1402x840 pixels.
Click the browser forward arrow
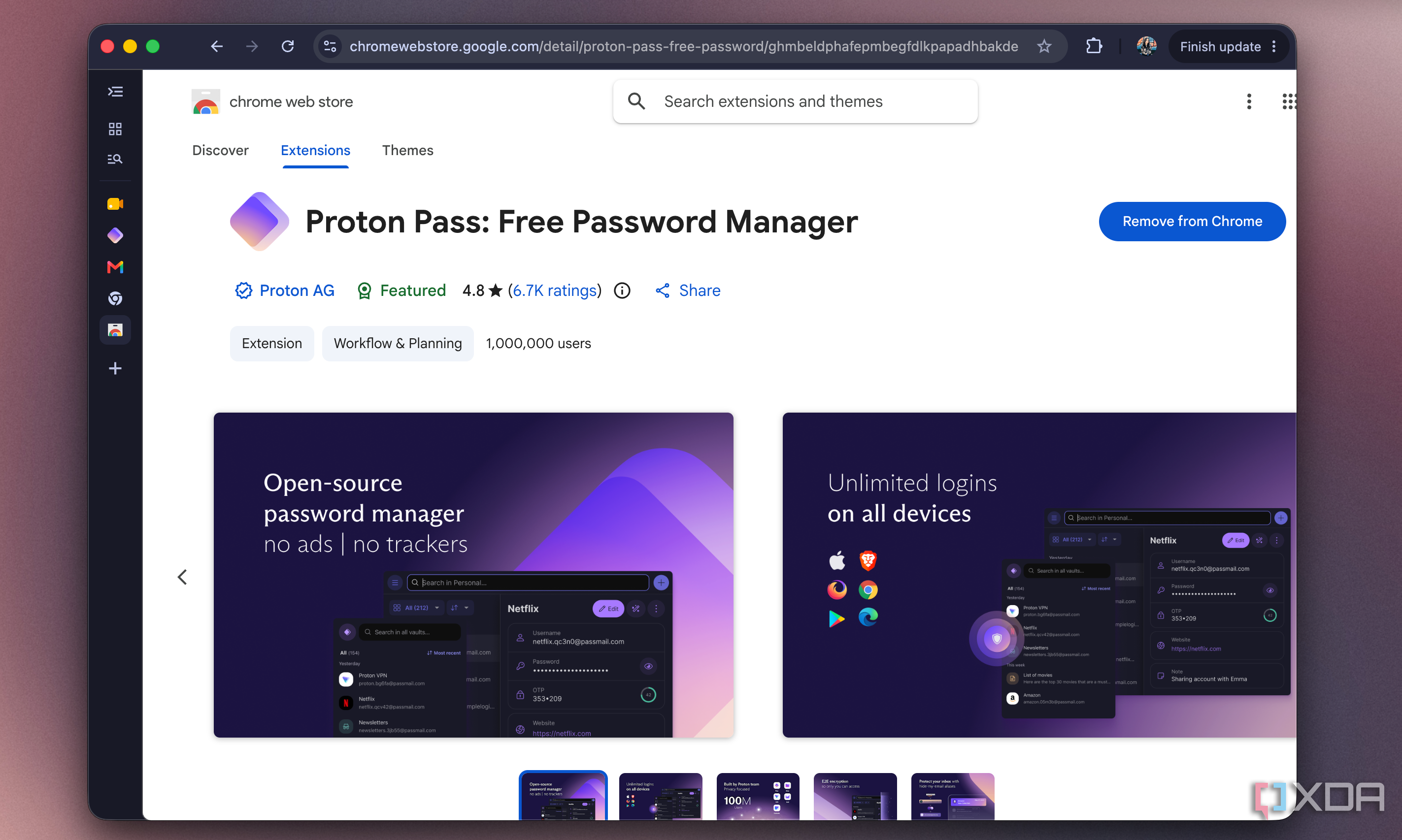(x=252, y=46)
